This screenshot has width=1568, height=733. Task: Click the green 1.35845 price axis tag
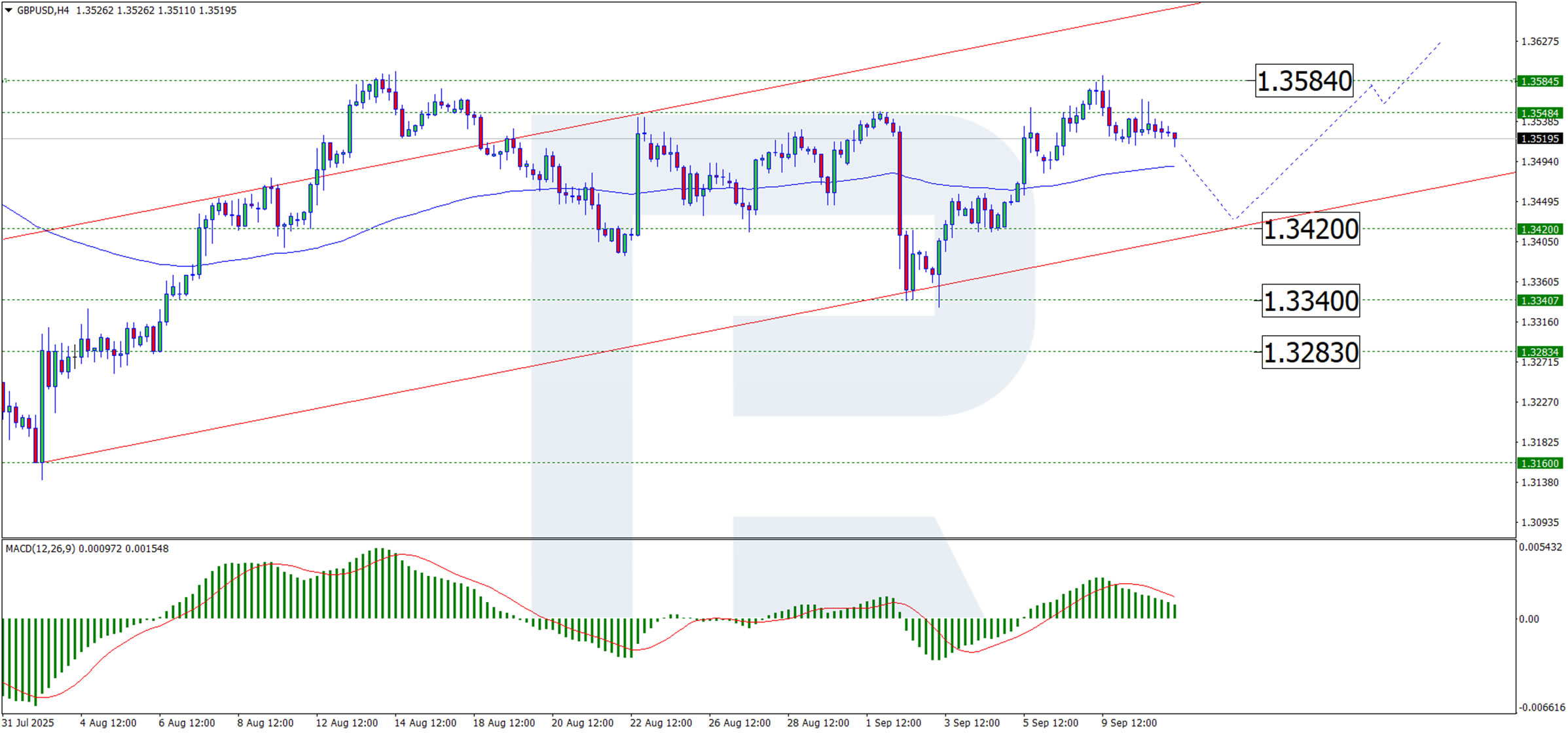coord(1539,81)
